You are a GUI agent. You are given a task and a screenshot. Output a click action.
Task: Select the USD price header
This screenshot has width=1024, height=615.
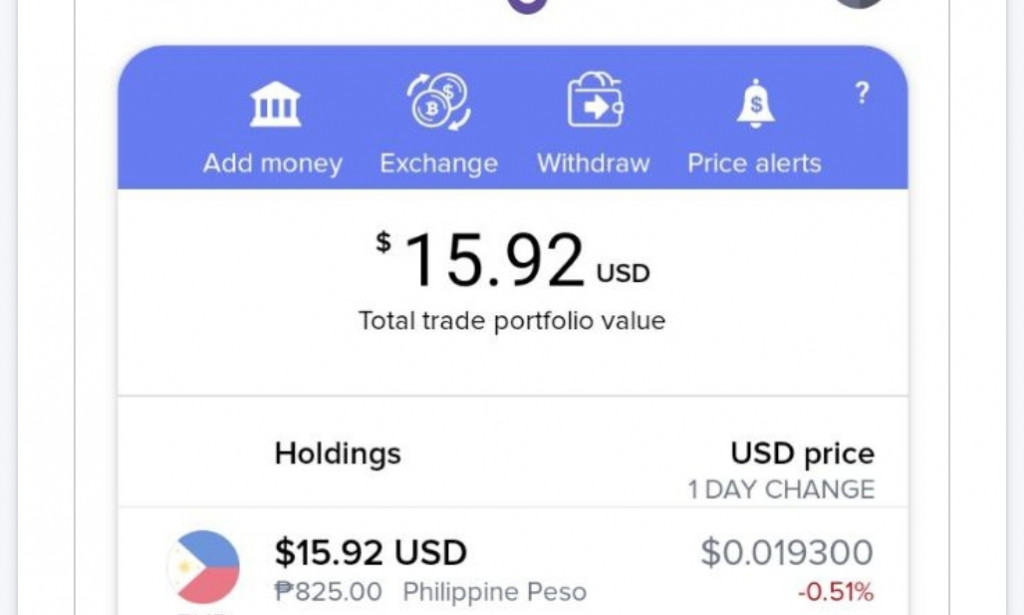(x=802, y=453)
